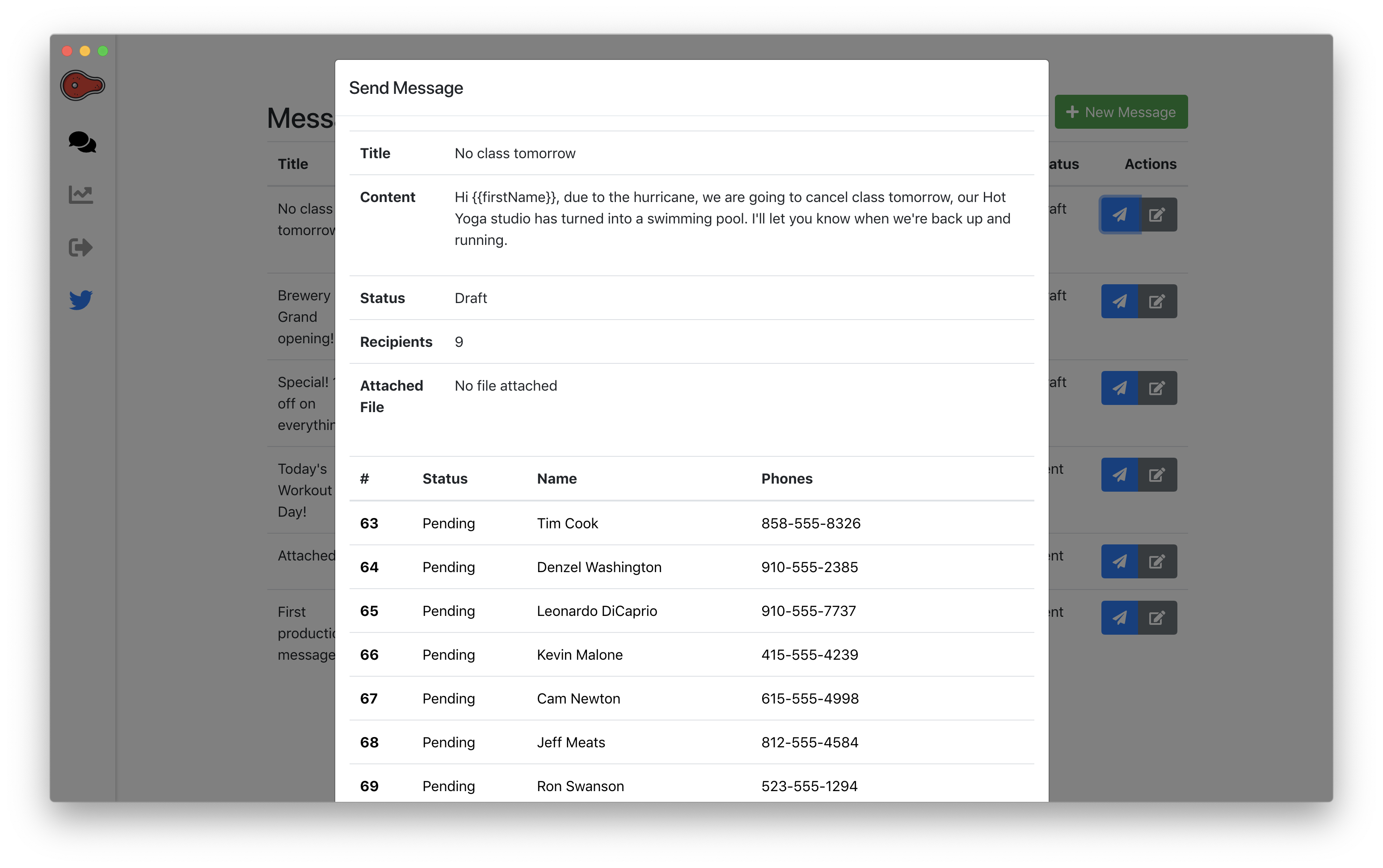This screenshot has height=868, width=1383.
Task: Click the Name column header in recipients table
Action: click(557, 479)
